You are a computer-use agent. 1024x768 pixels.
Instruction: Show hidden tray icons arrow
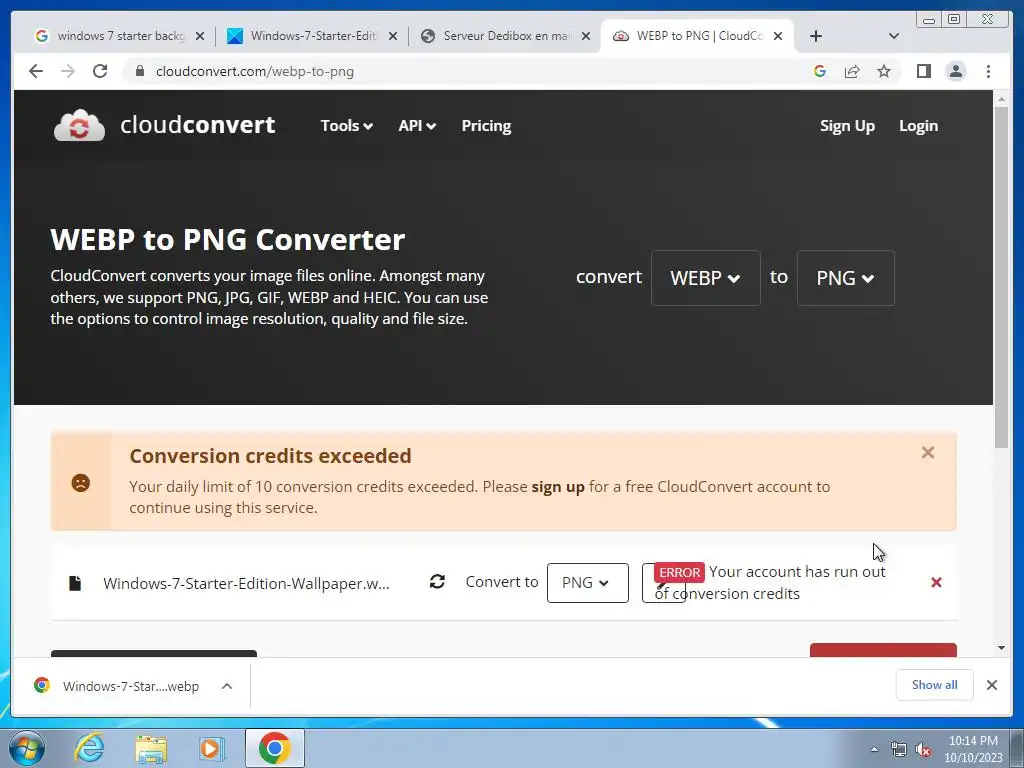874,750
